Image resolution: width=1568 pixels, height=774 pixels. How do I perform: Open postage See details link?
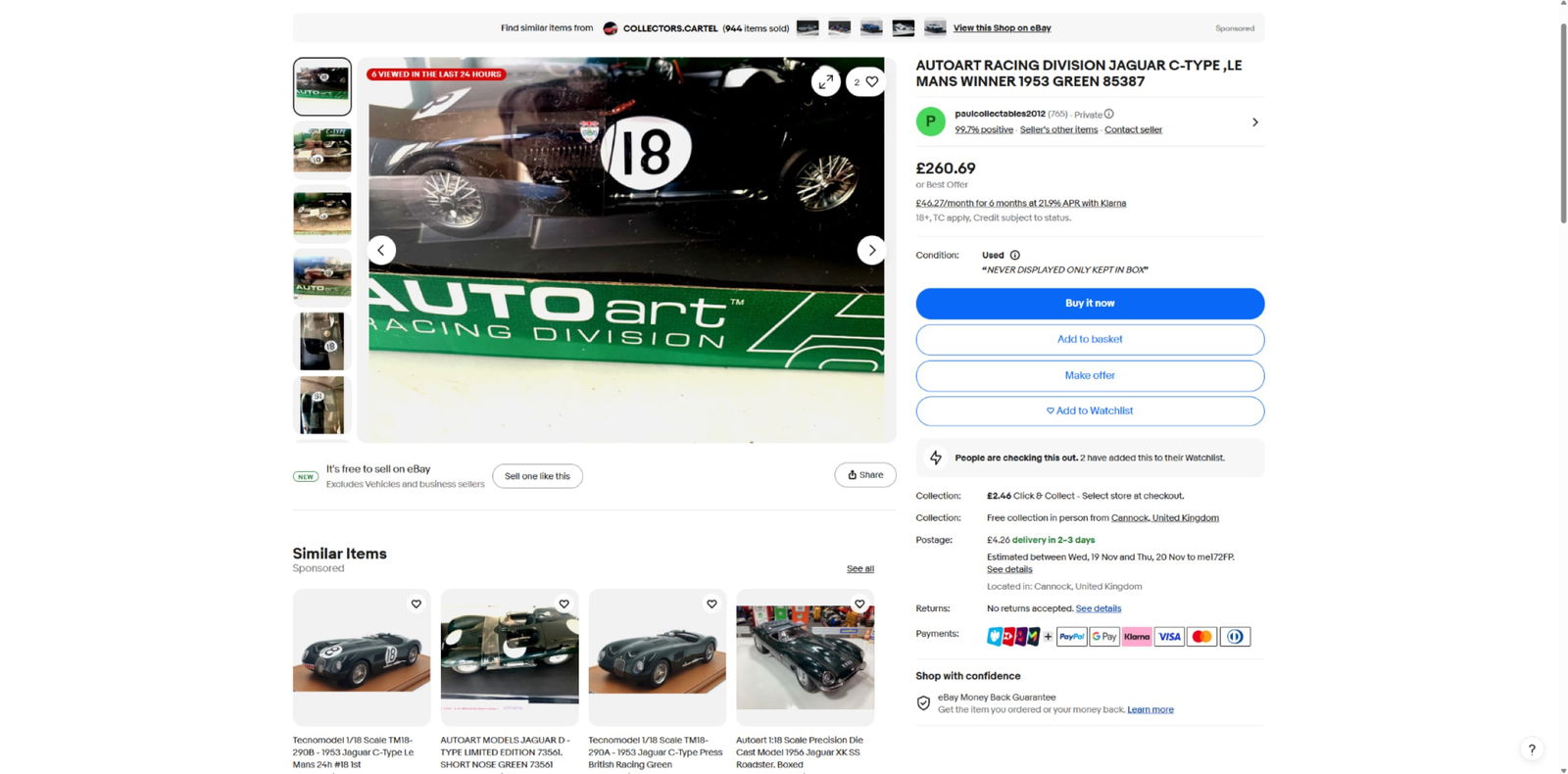click(x=1009, y=569)
